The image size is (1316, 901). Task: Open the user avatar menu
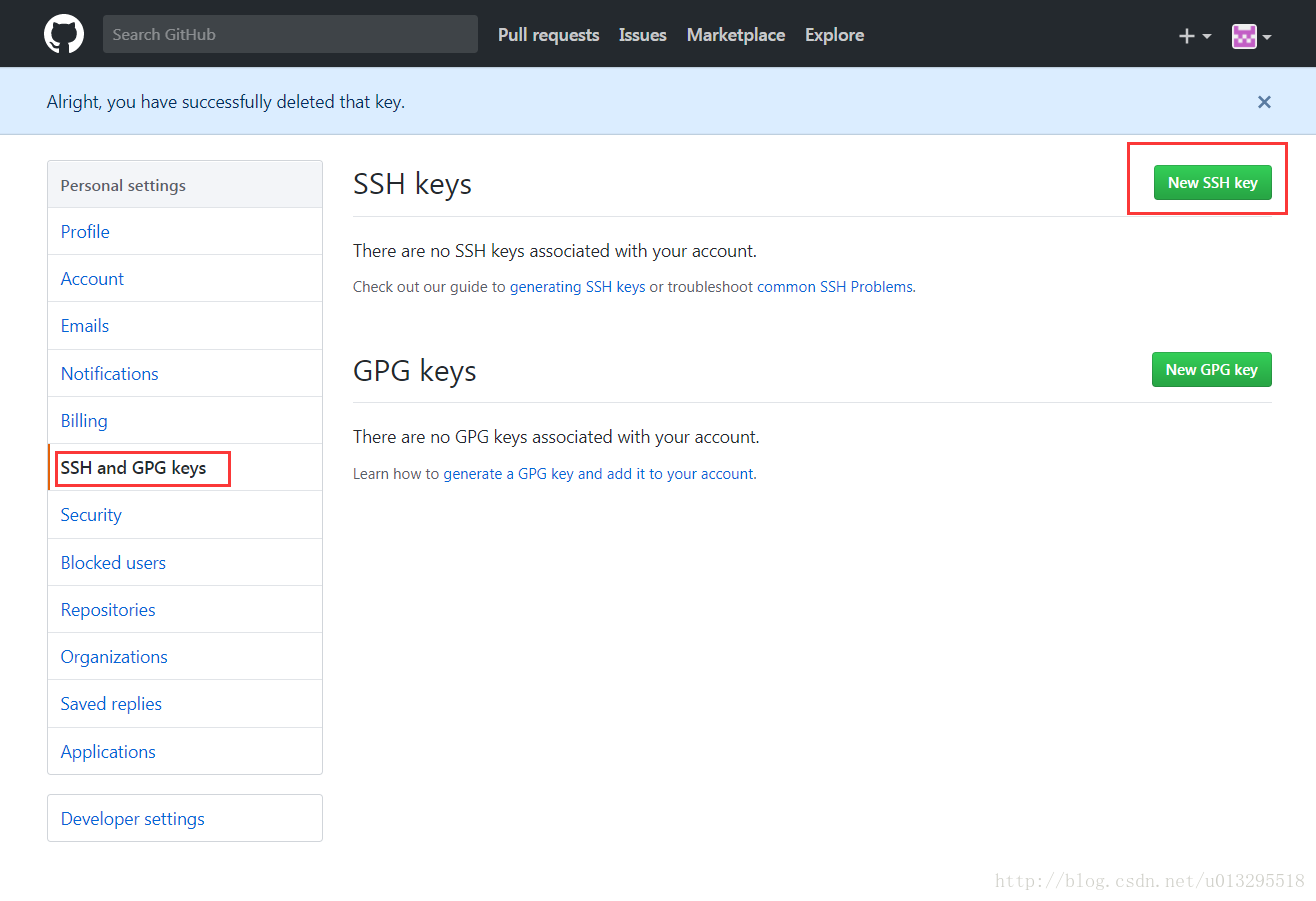coord(1251,37)
